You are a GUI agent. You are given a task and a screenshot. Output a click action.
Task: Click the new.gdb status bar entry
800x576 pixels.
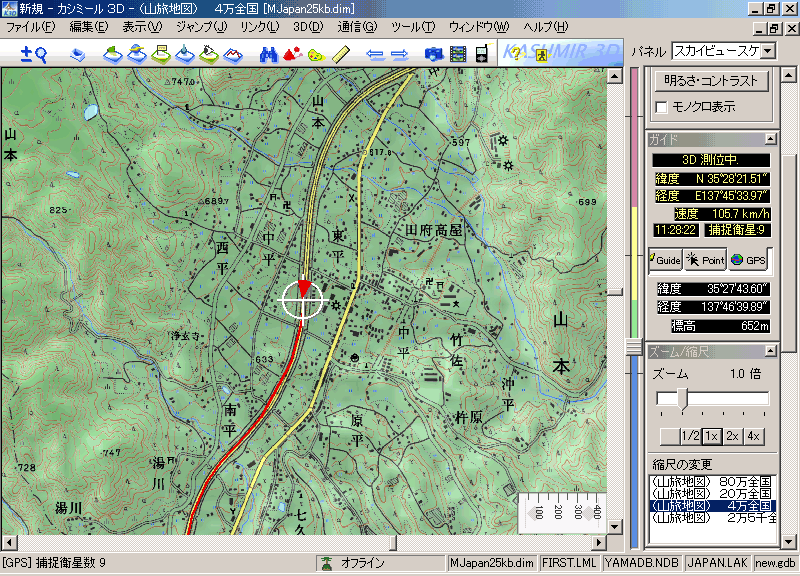click(x=775, y=563)
